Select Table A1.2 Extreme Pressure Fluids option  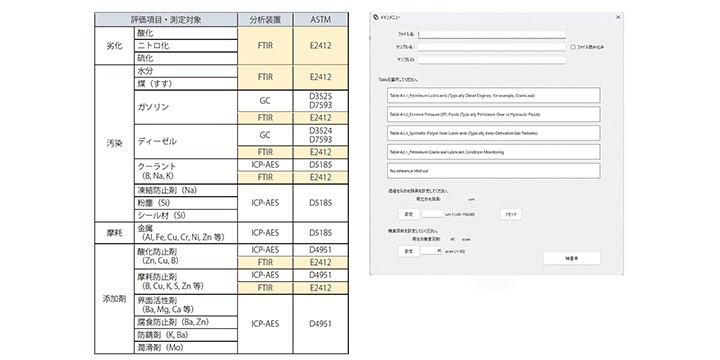(x=494, y=114)
